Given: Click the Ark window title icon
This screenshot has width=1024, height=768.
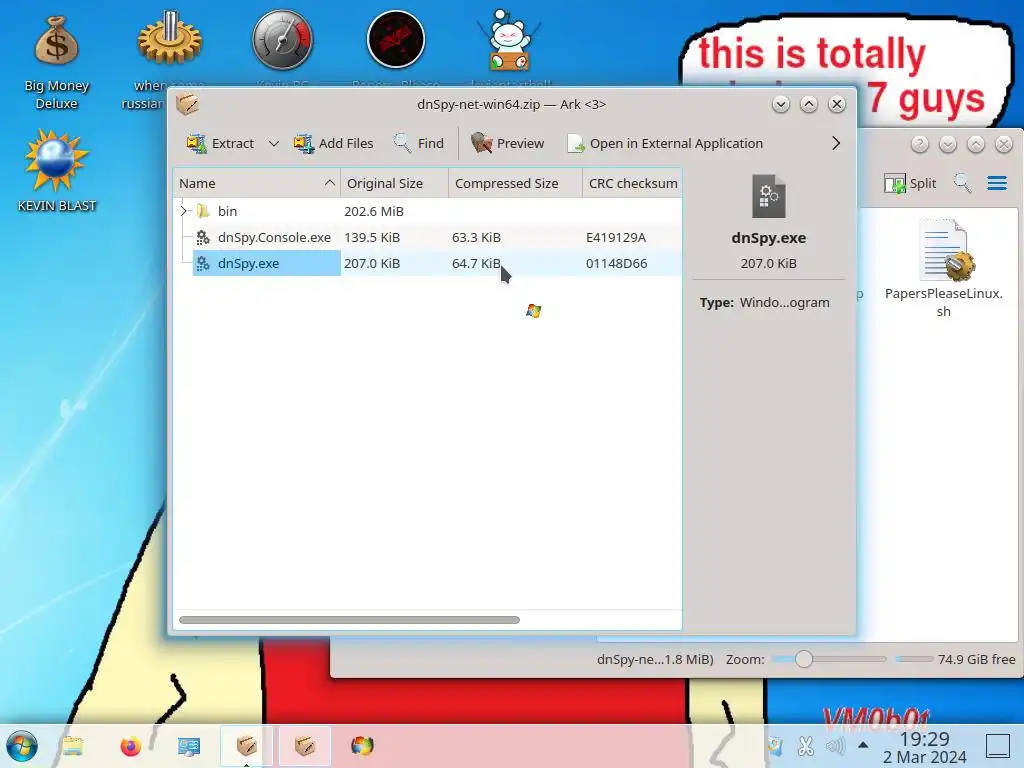Looking at the screenshot, I should 187,104.
